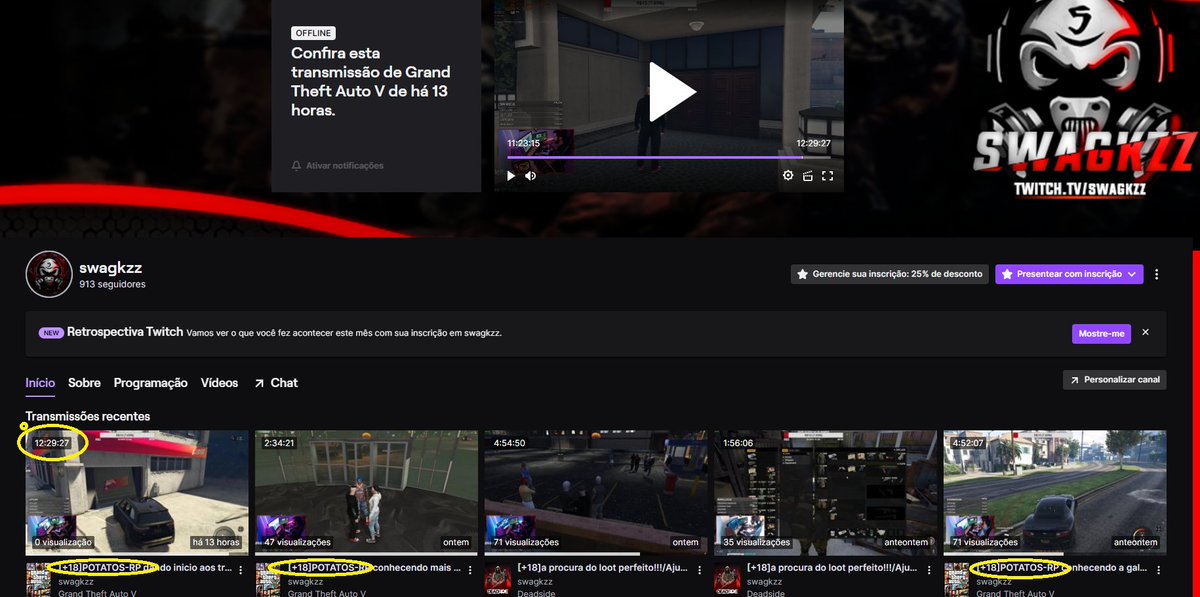Open the channel's three-dot options menu
1200x597 pixels.
click(1157, 274)
